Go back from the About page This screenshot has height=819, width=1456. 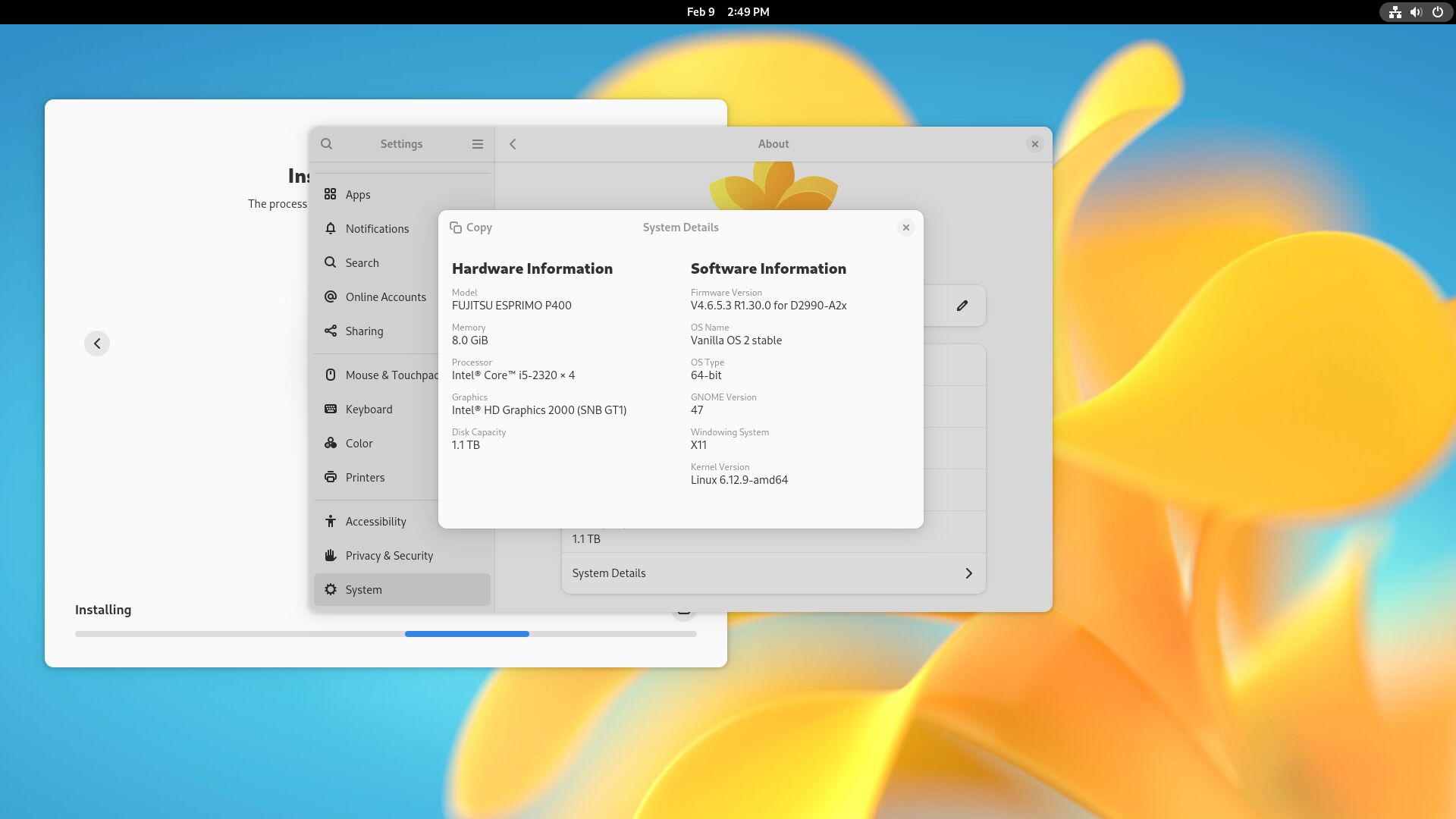[513, 144]
